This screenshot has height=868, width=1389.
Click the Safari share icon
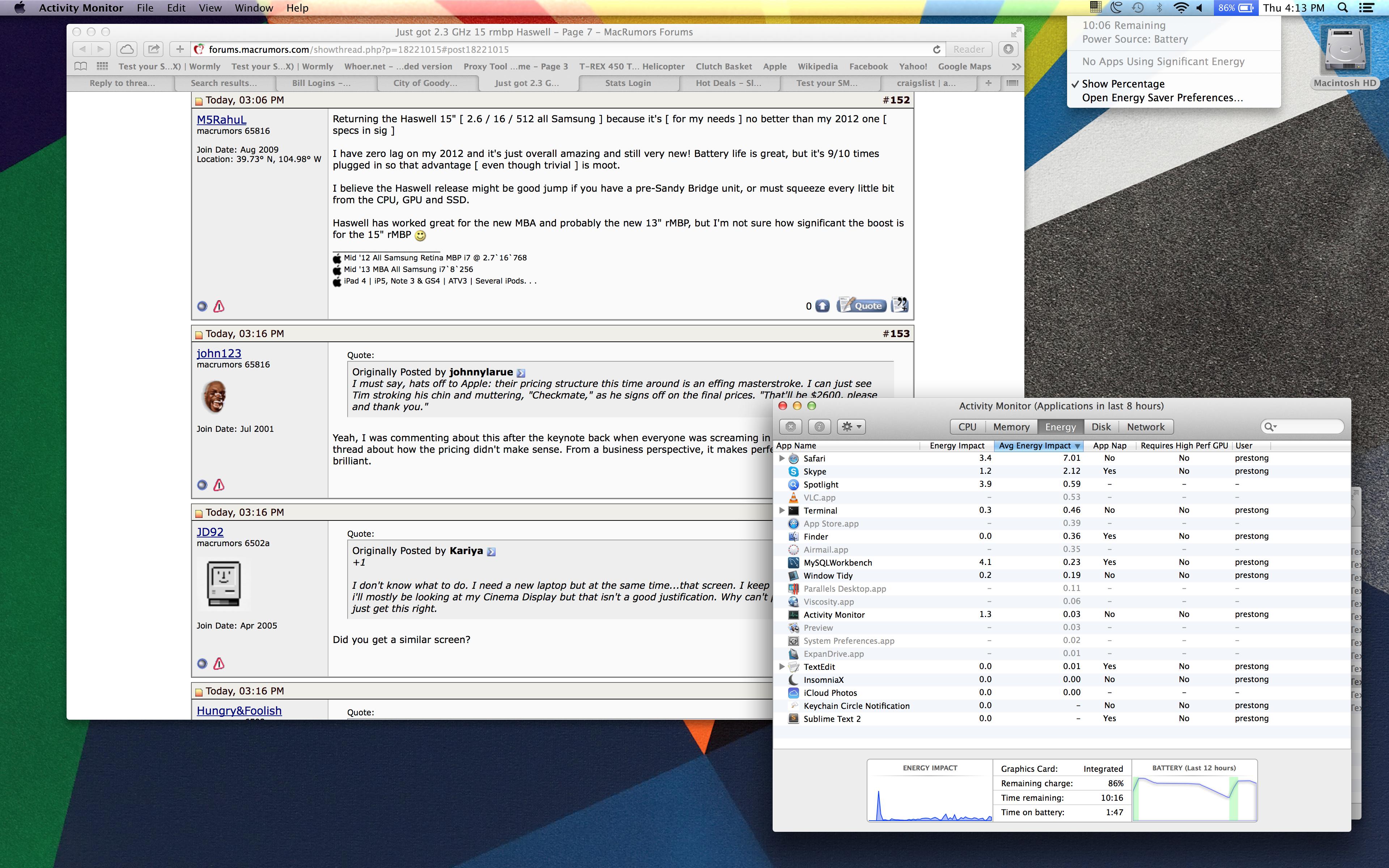tap(153, 50)
